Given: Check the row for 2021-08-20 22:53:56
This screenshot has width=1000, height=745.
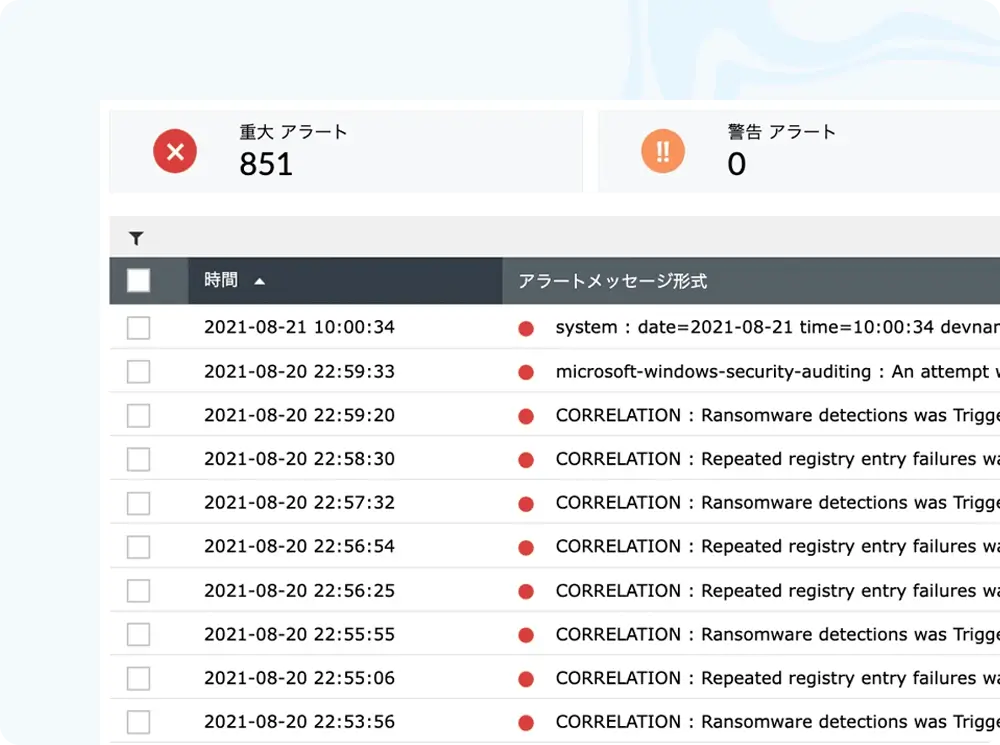Looking at the screenshot, I should coord(138,722).
